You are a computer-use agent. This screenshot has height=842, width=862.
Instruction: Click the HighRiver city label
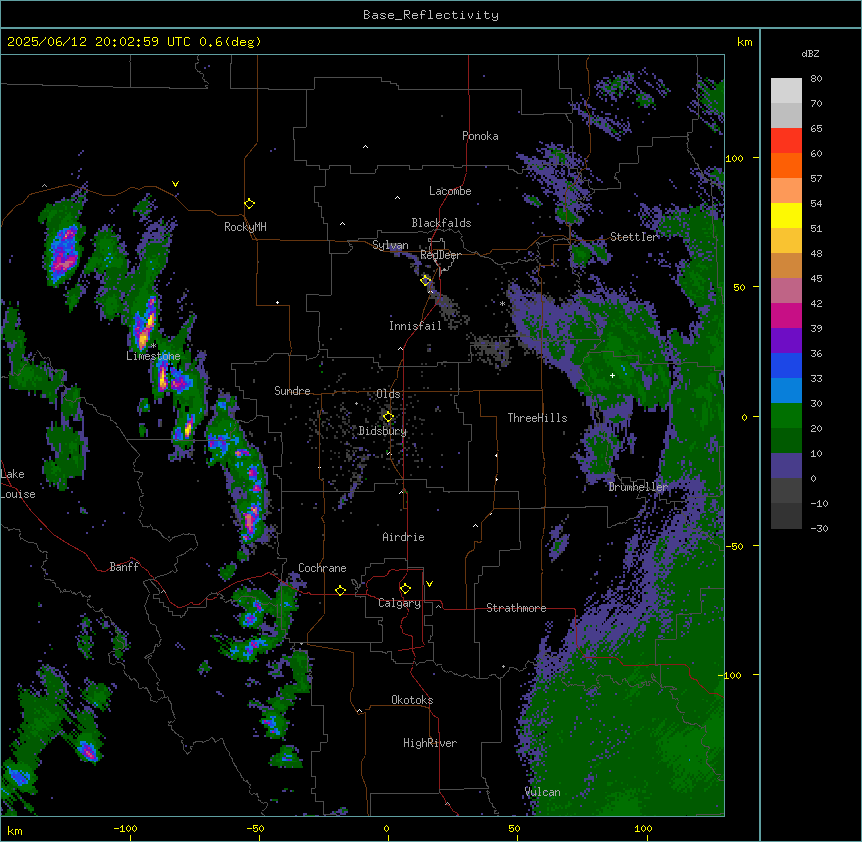[430, 743]
